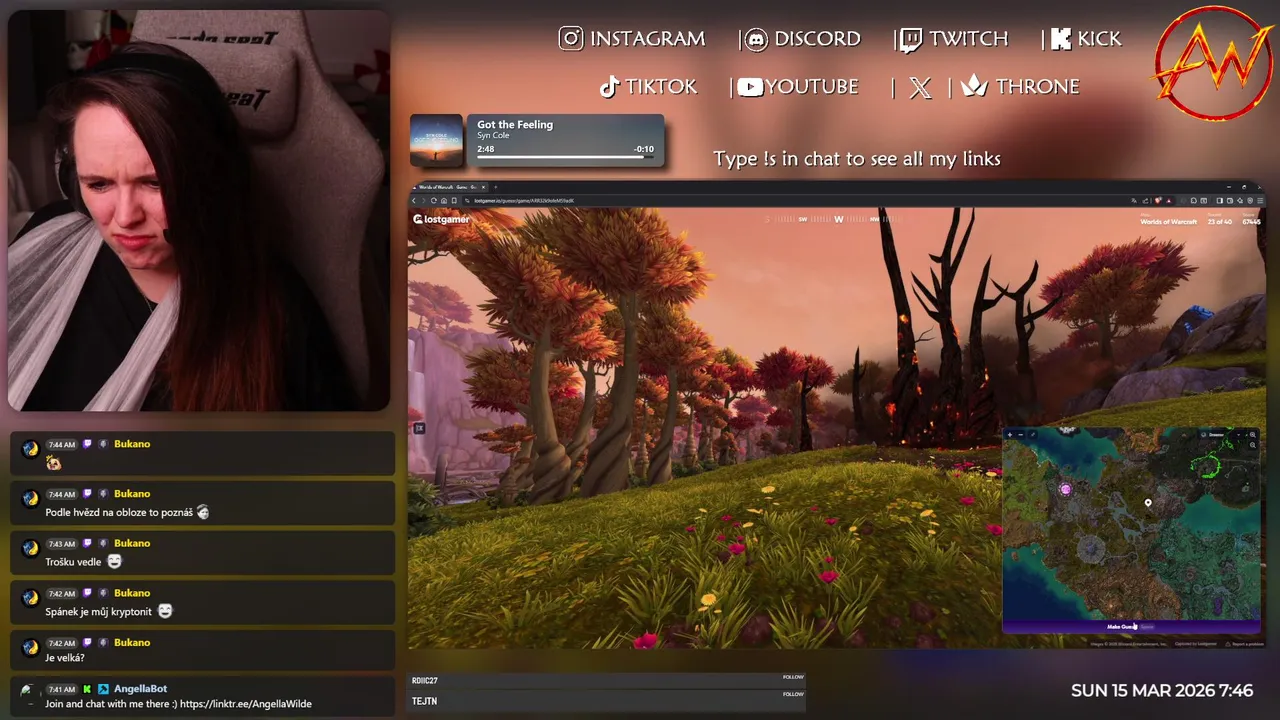The image size is (1280, 720).
Task: Click the YouTube logo icon
Action: pyautogui.click(x=750, y=87)
